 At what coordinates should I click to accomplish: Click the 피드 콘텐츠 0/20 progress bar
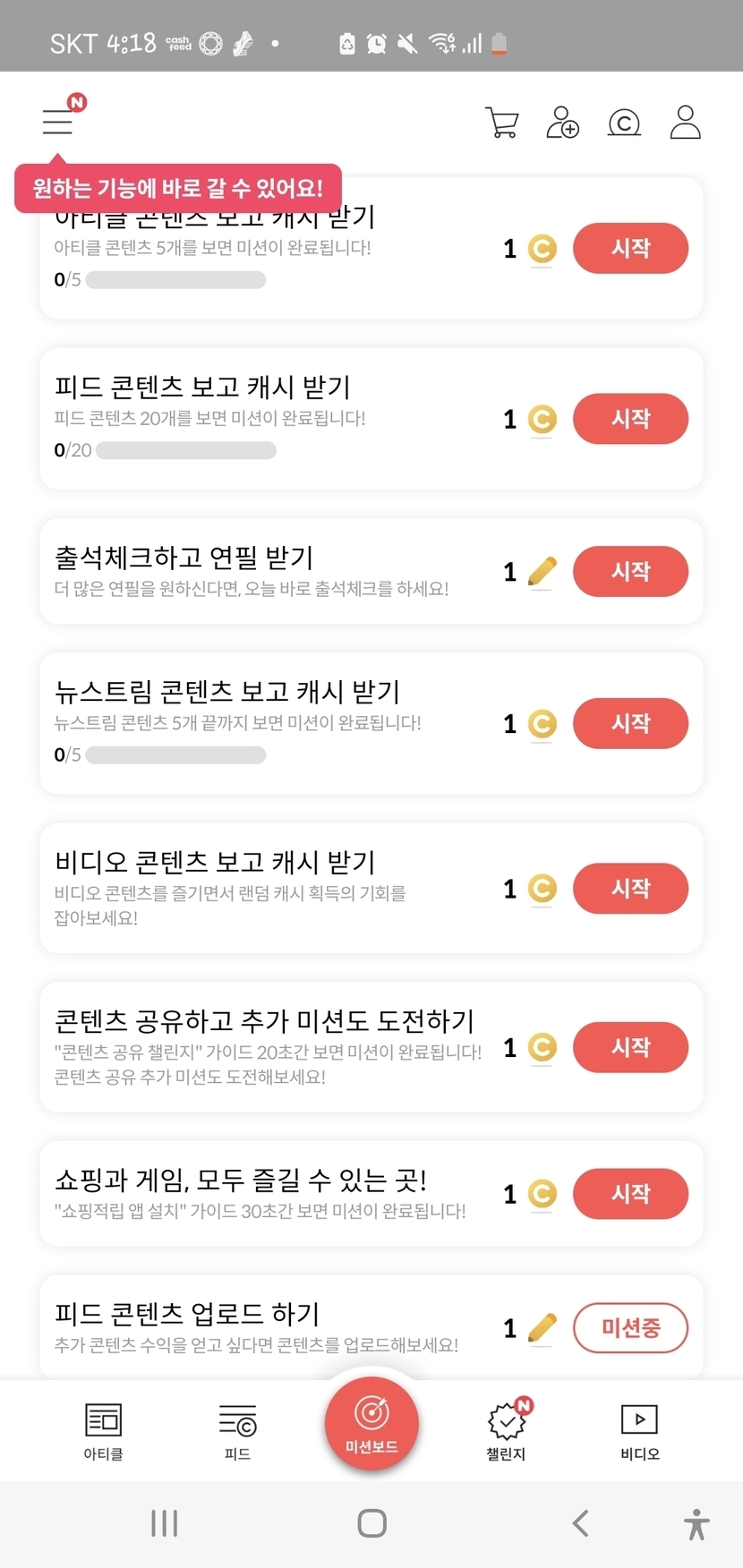[186, 450]
